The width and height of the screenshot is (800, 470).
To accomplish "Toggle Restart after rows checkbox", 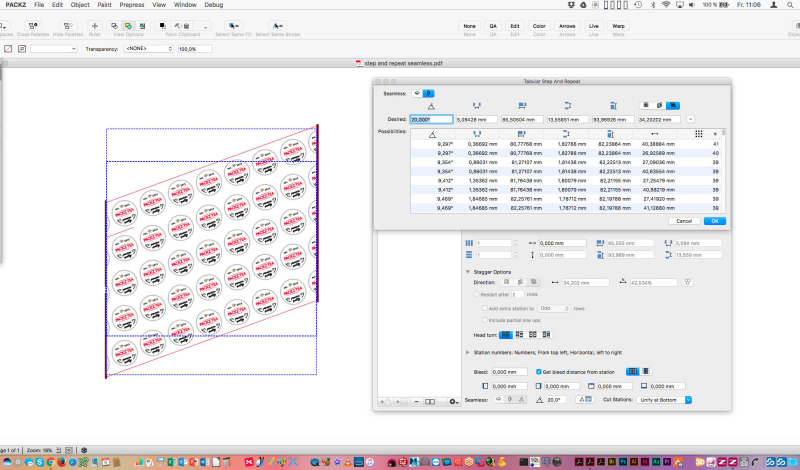I will [x=477, y=294].
